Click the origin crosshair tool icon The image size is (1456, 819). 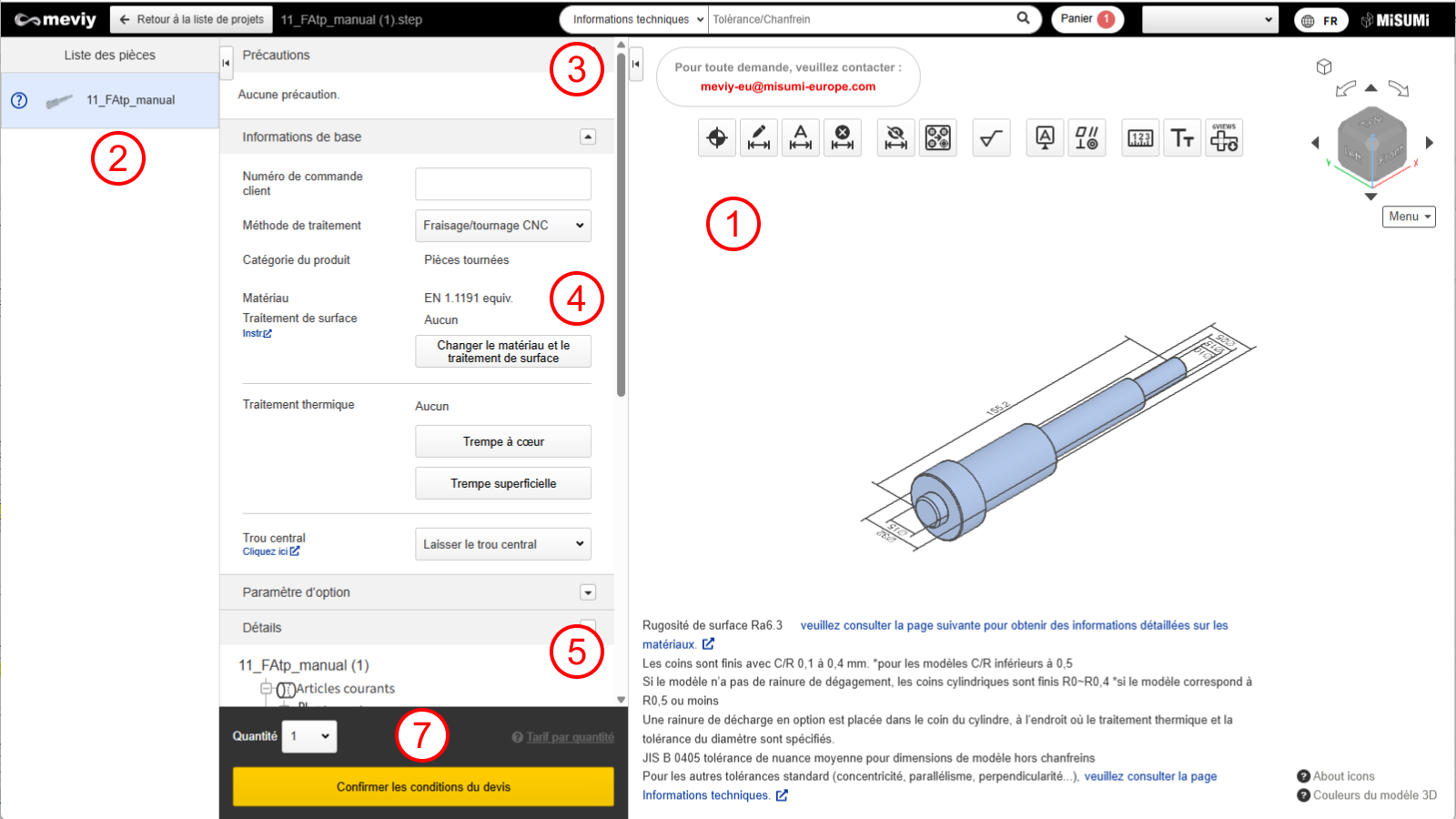point(717,138)
